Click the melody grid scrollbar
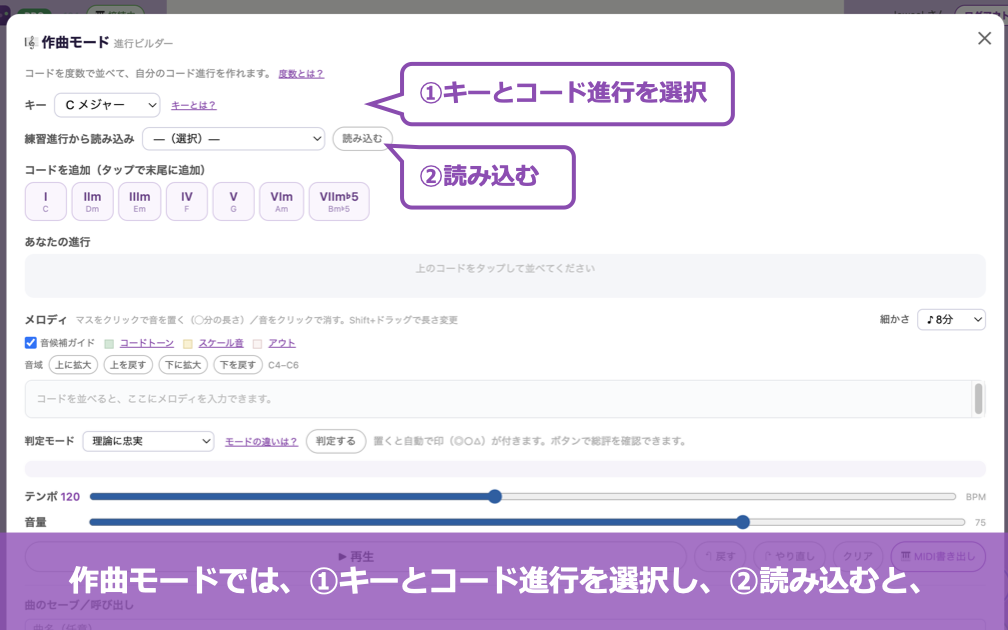1008x630 pixels. click(x=978, y=399)
